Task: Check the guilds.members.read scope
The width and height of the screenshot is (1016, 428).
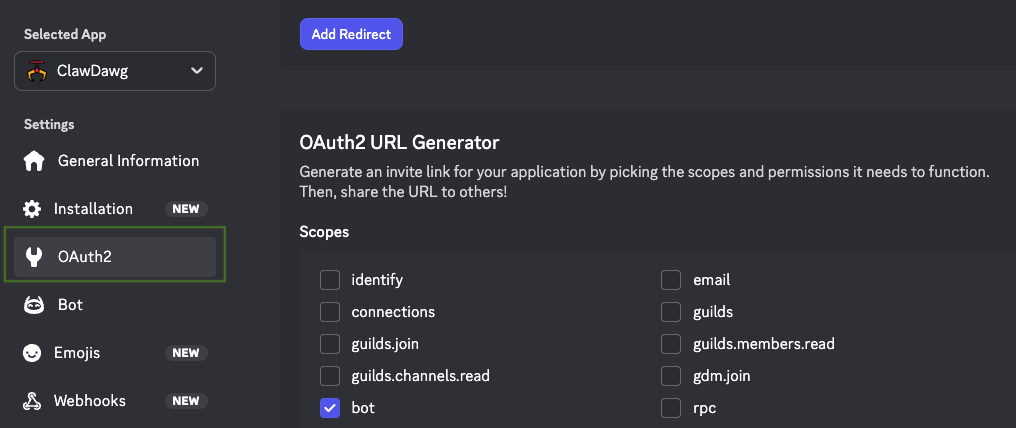Action: click(671, 344)
